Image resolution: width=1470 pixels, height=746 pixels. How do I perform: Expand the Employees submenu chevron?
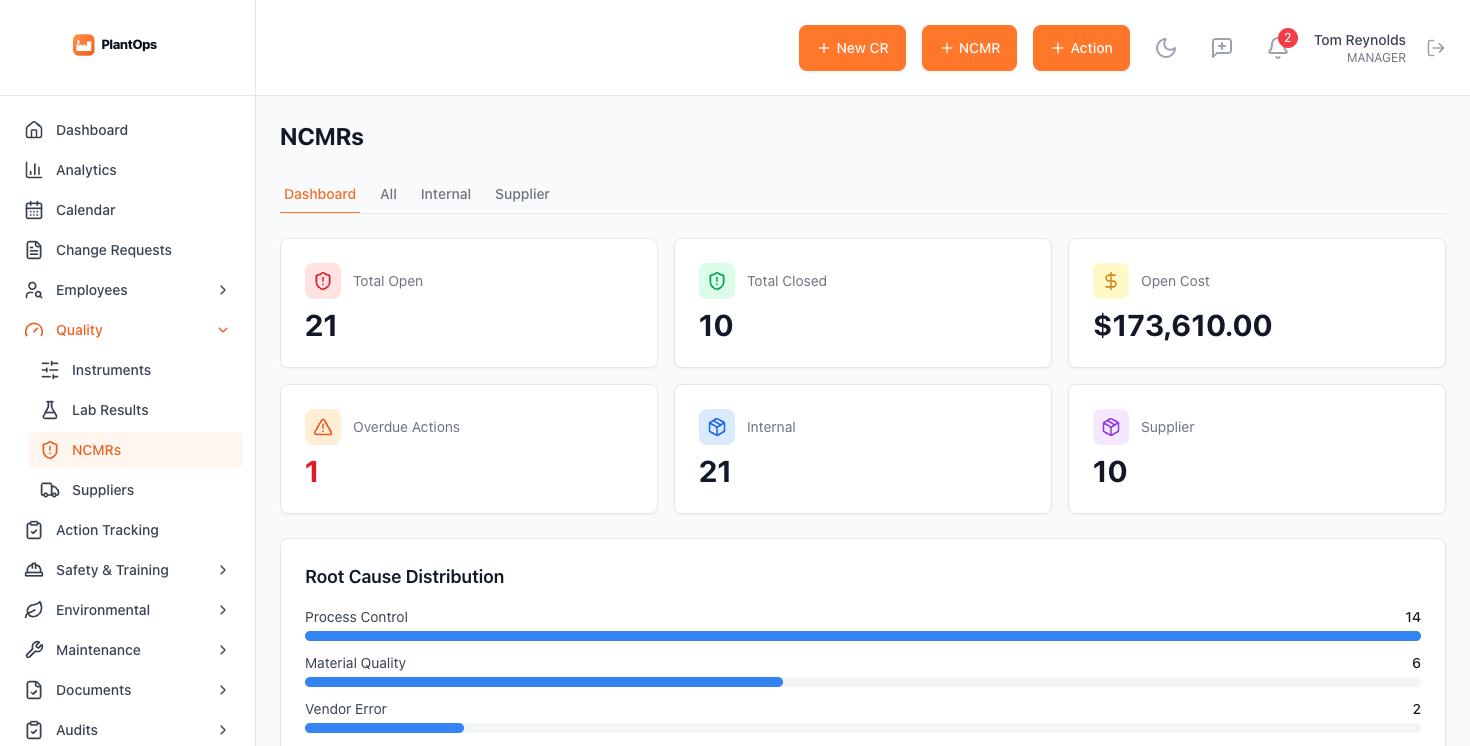pos(223,290)
